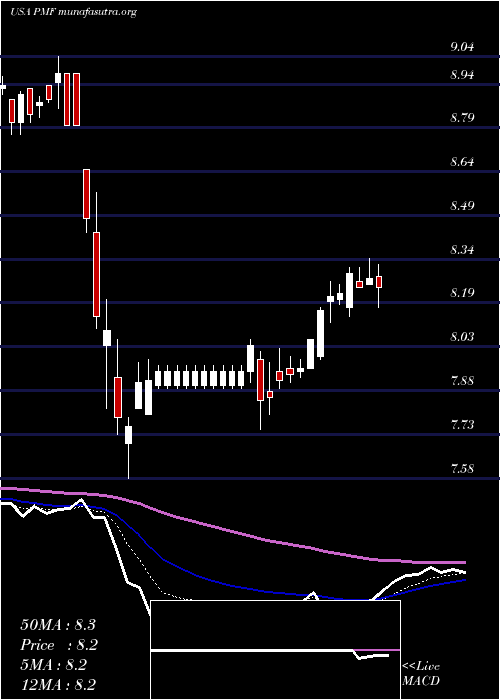Click the 12MA : 8.2 reading
The image size is (500, 700).
[x=58, y=685]
